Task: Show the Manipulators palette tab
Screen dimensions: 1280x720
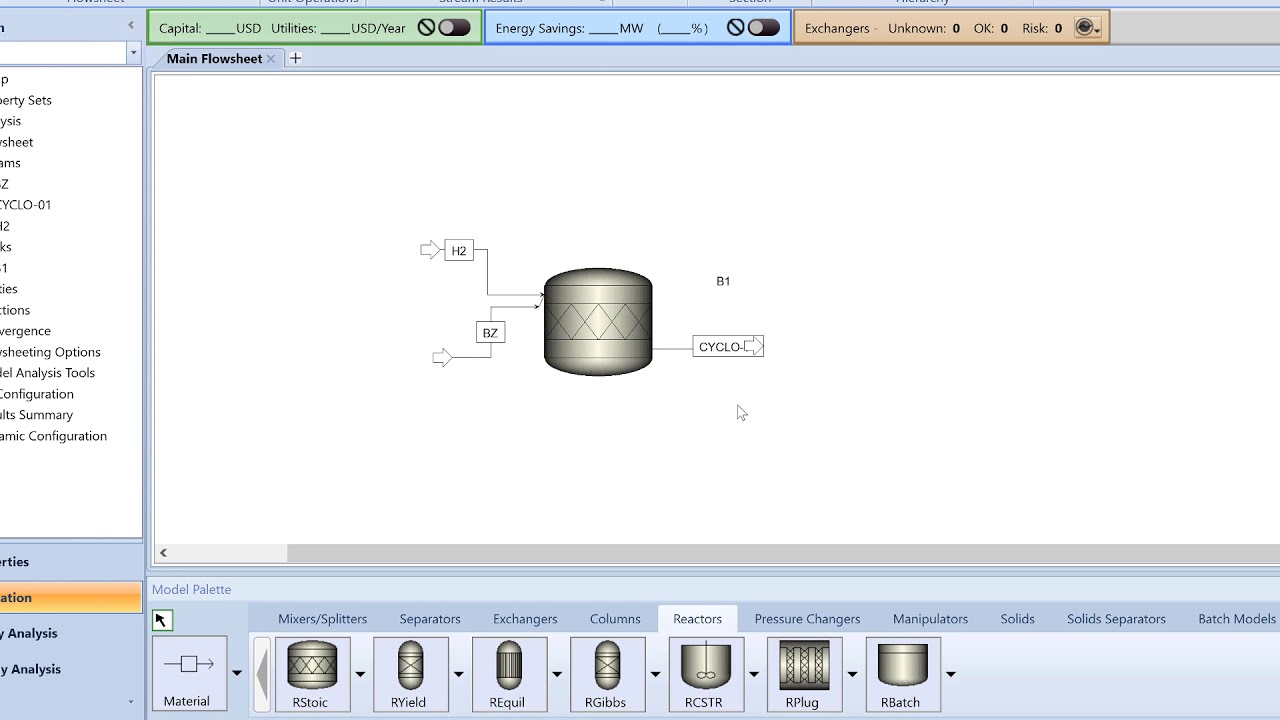Action: click(x=930, y=619)
